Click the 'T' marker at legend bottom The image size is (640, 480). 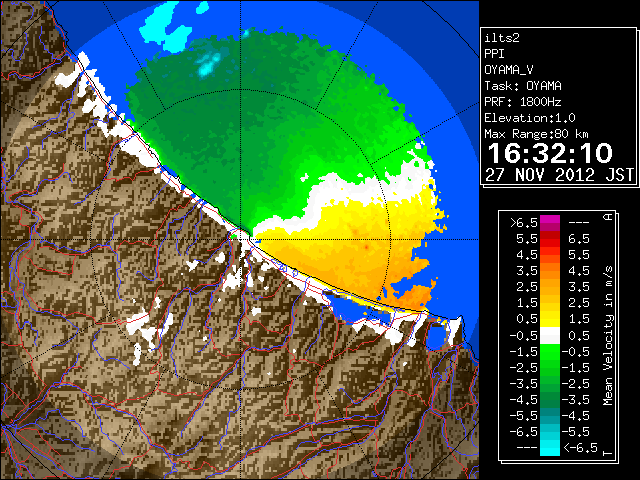pyautogui.click(x=608, y=453)
